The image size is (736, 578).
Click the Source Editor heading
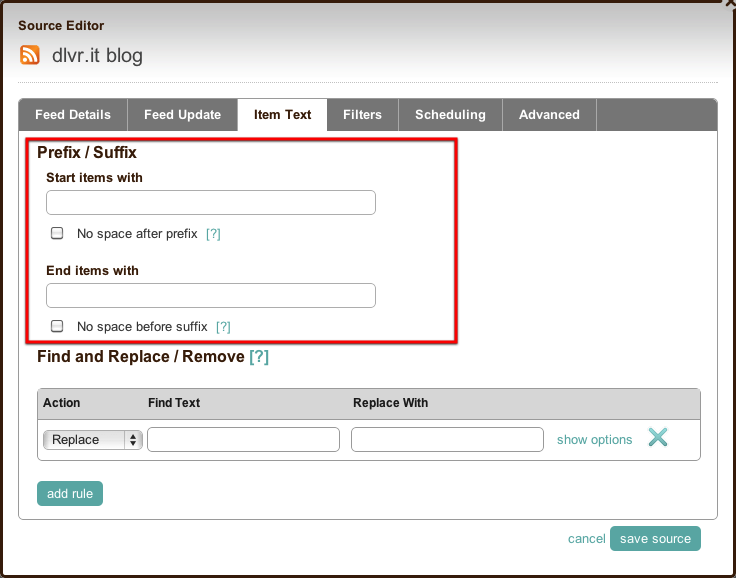coord(61,25)
